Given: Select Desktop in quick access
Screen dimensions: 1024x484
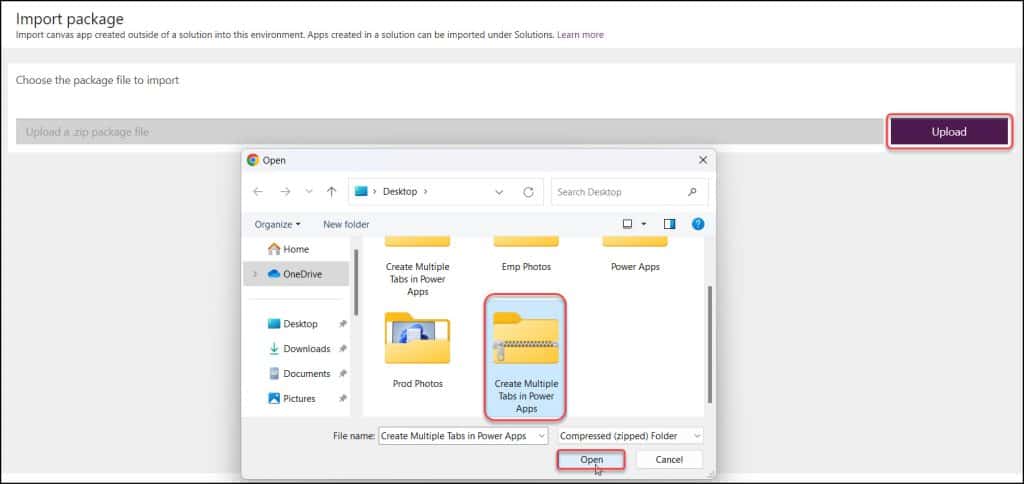Looking at the screenshot, I should tap(300, 324).
